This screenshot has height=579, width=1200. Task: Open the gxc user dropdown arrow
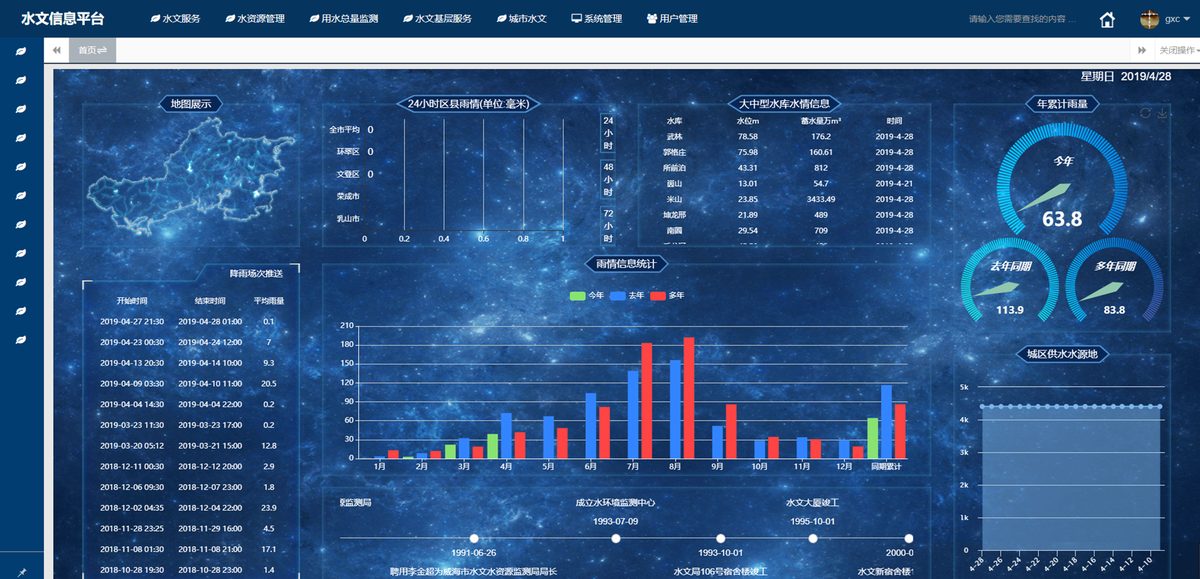[1187, 19]
